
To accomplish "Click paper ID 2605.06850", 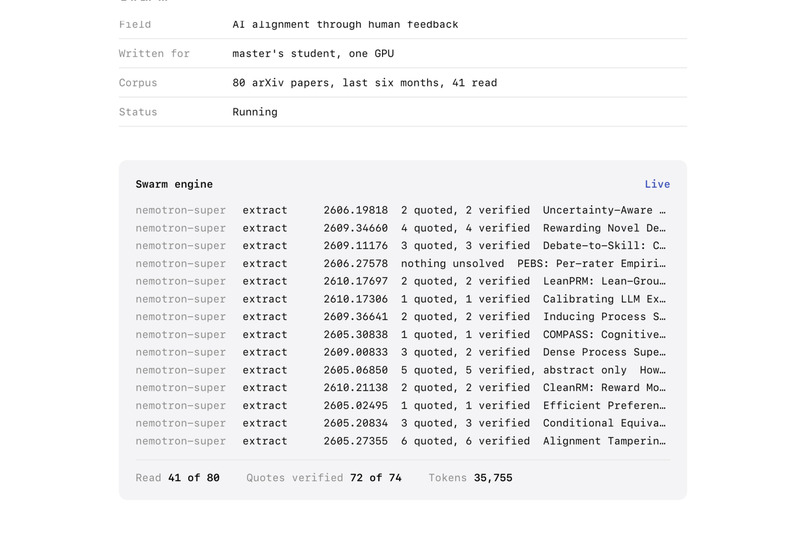I will tap(356, 370).
